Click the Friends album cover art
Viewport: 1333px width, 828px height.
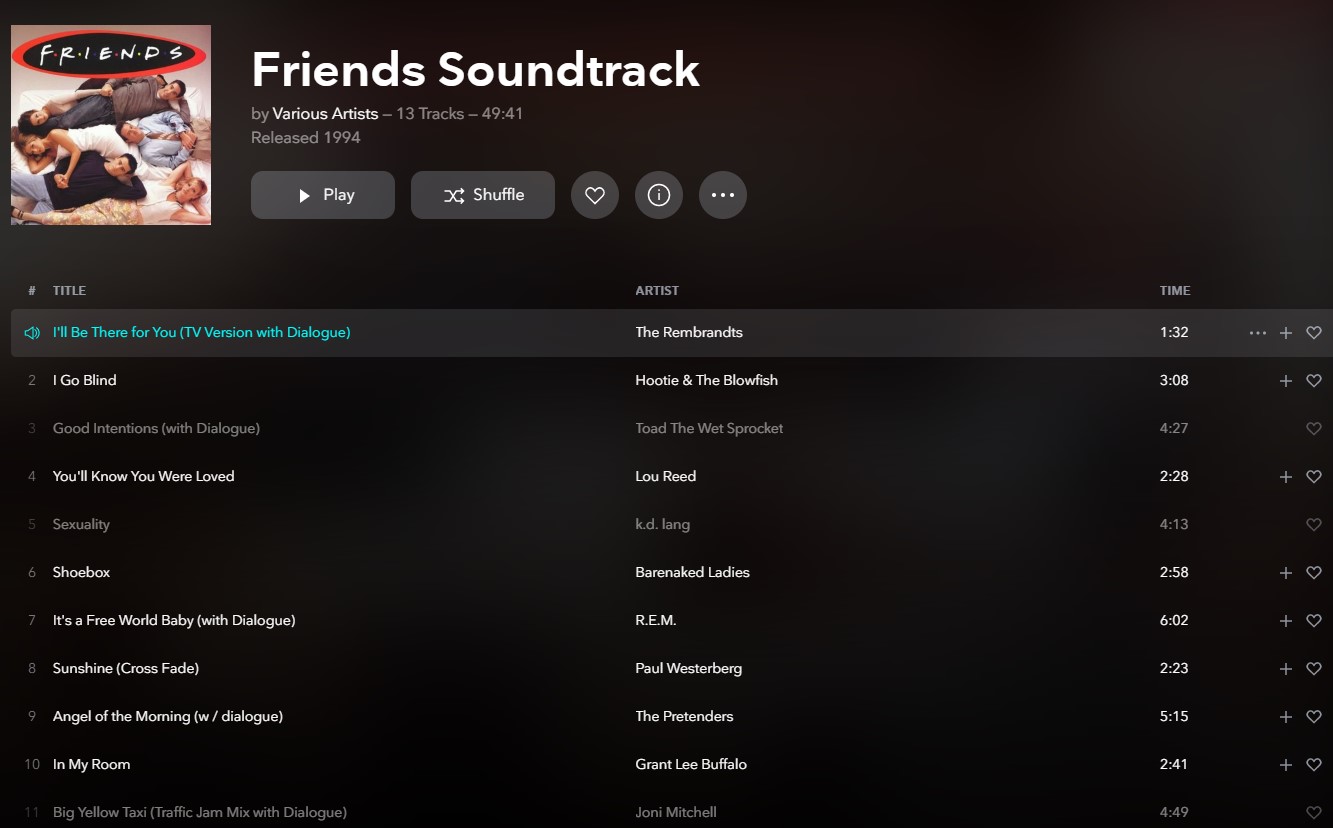(111, 125)
